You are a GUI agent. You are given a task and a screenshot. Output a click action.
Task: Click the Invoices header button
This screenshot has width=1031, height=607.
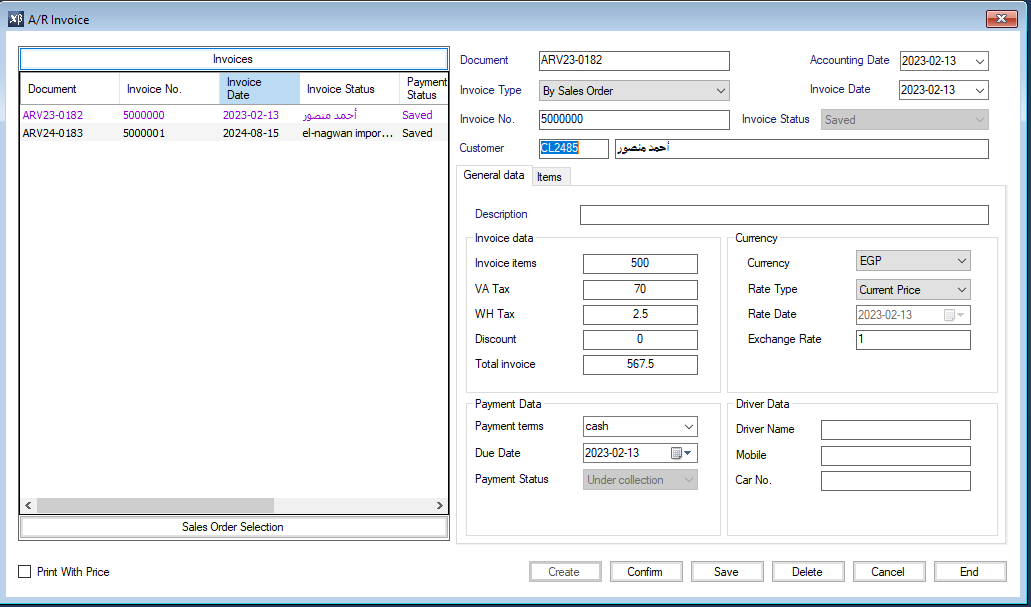click(x=233, y=59)
